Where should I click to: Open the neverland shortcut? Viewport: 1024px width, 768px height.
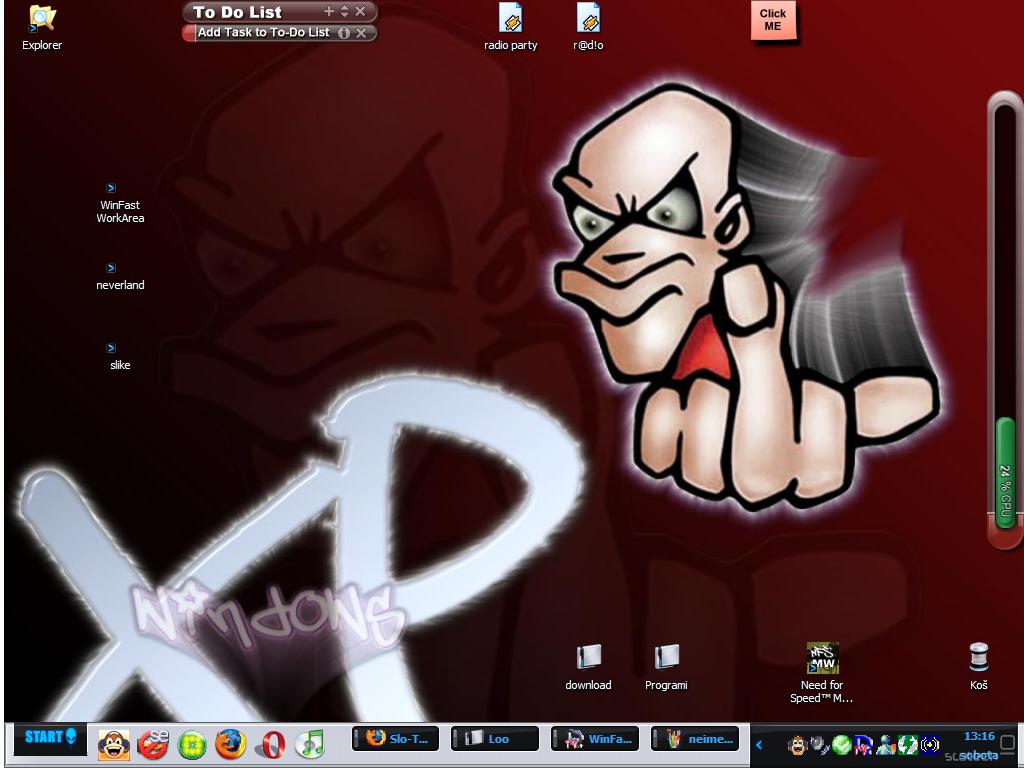tap(120, 278)
